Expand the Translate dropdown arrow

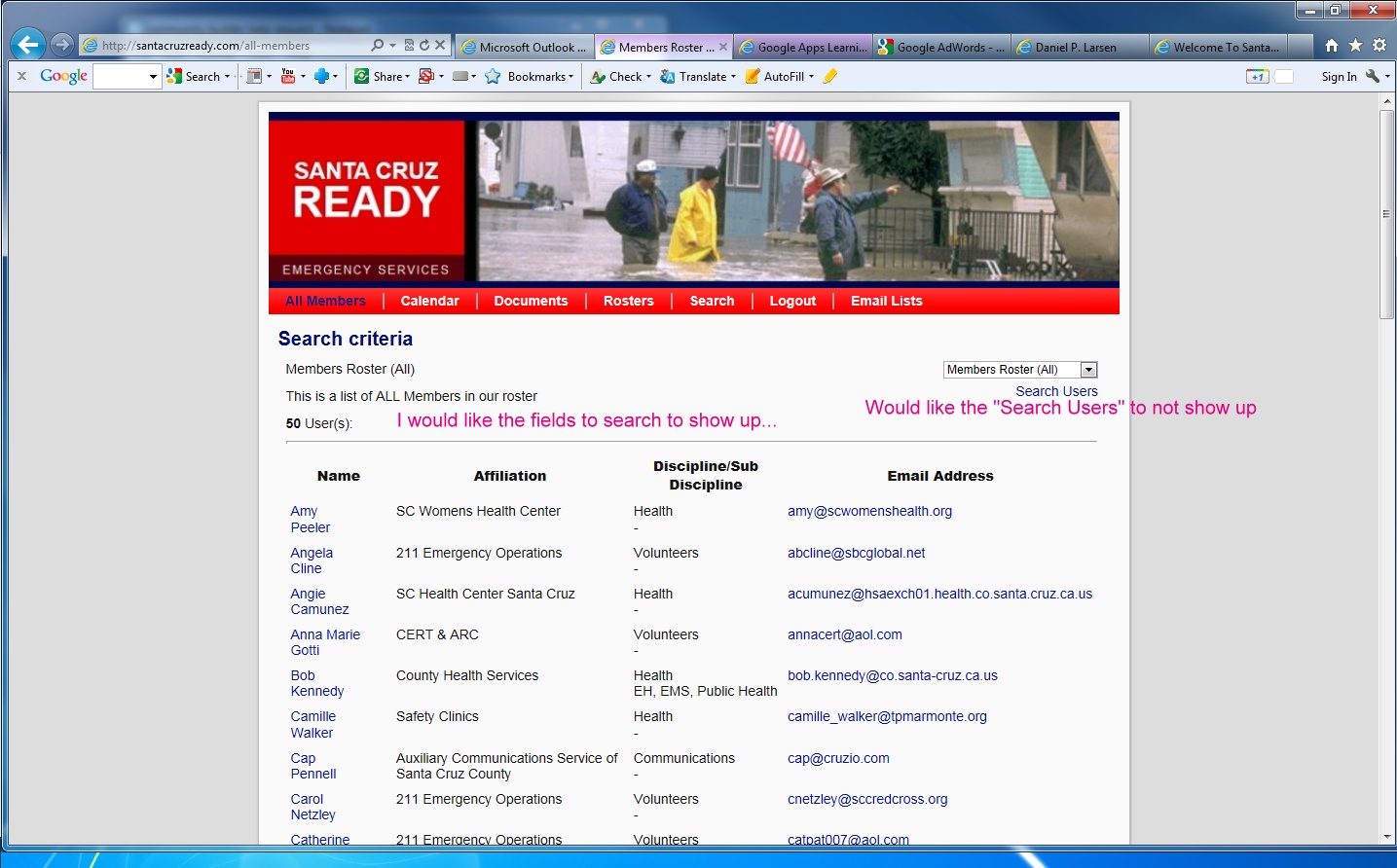click(733, 76)
